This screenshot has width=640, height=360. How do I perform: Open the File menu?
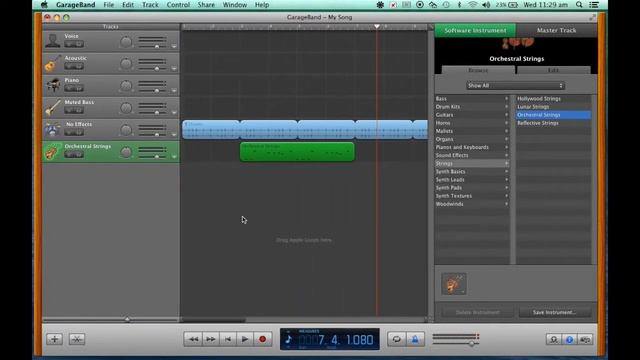click(x=109, y=5)
